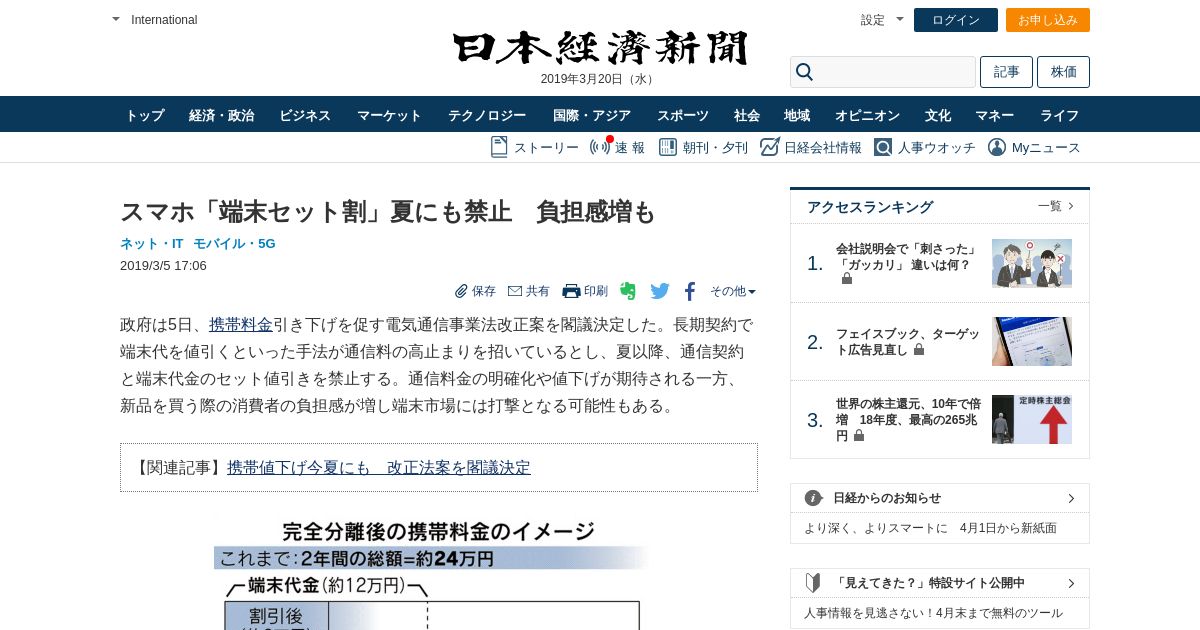1200x630 pixels.
Task: Open the 設定 settings dropdown
Action: pyautogui.click(x=882, y=20)
